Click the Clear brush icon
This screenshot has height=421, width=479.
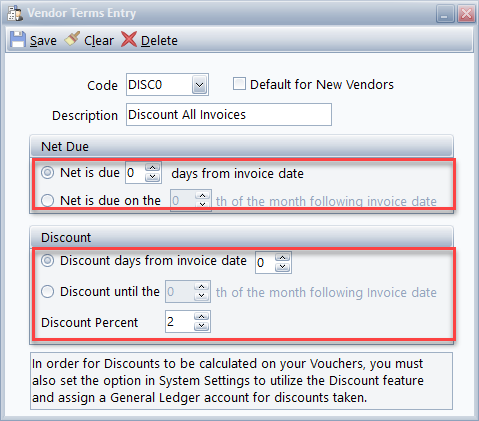point(72,39)
